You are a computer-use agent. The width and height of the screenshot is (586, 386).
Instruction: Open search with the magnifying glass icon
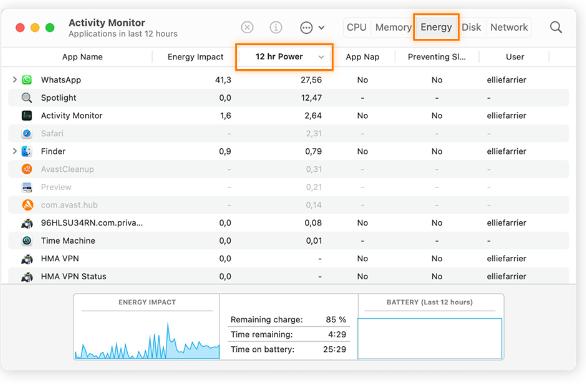(556, 27)
